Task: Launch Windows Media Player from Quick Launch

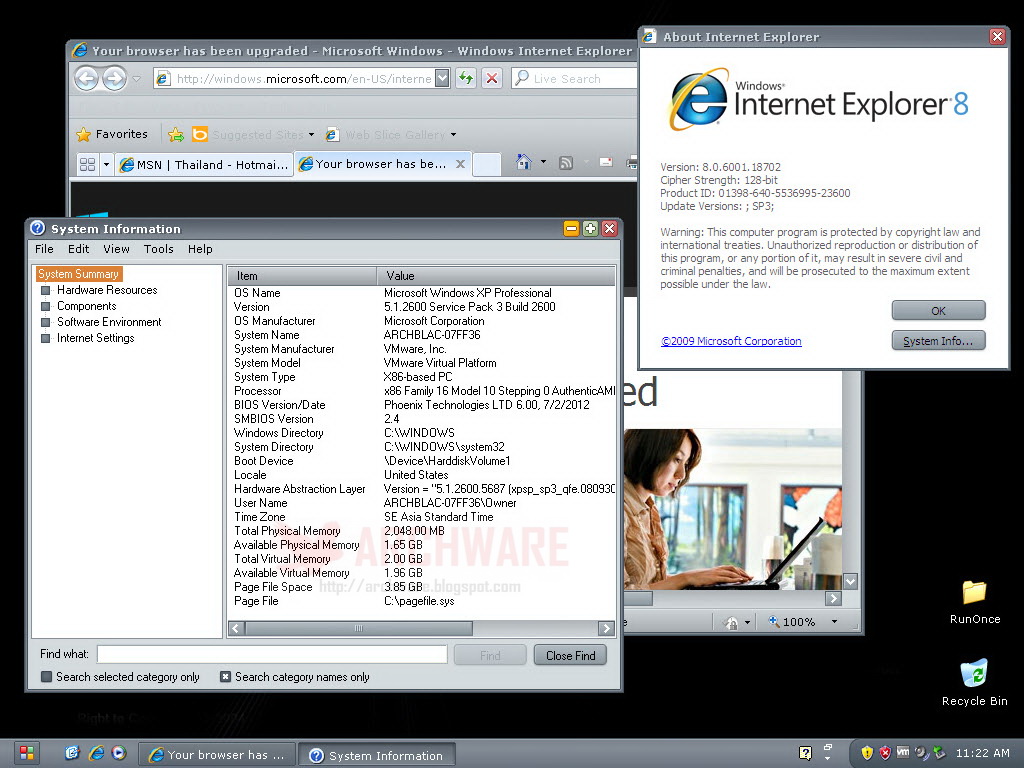Action: [119, 754]
